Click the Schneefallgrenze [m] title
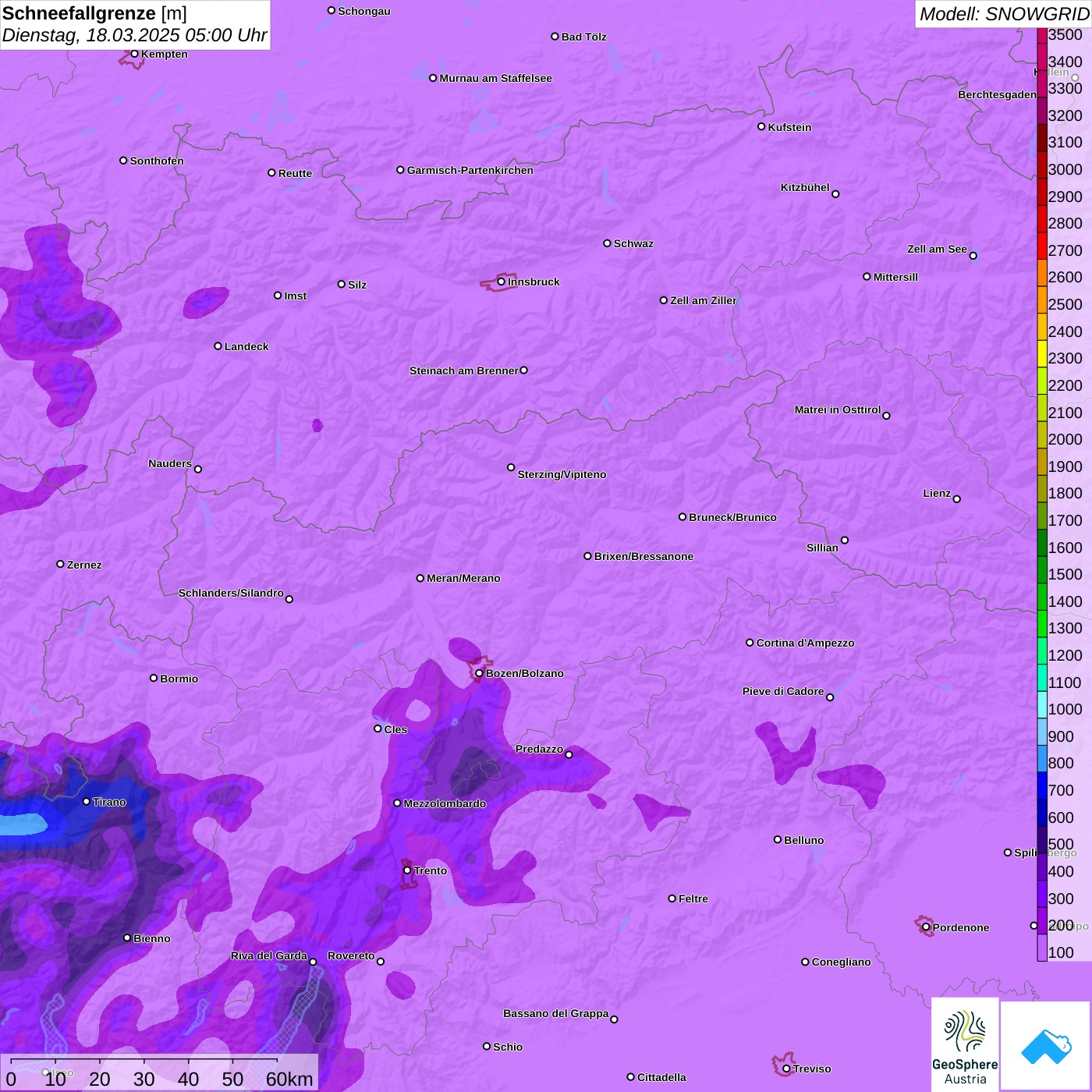 coord(94,13)
